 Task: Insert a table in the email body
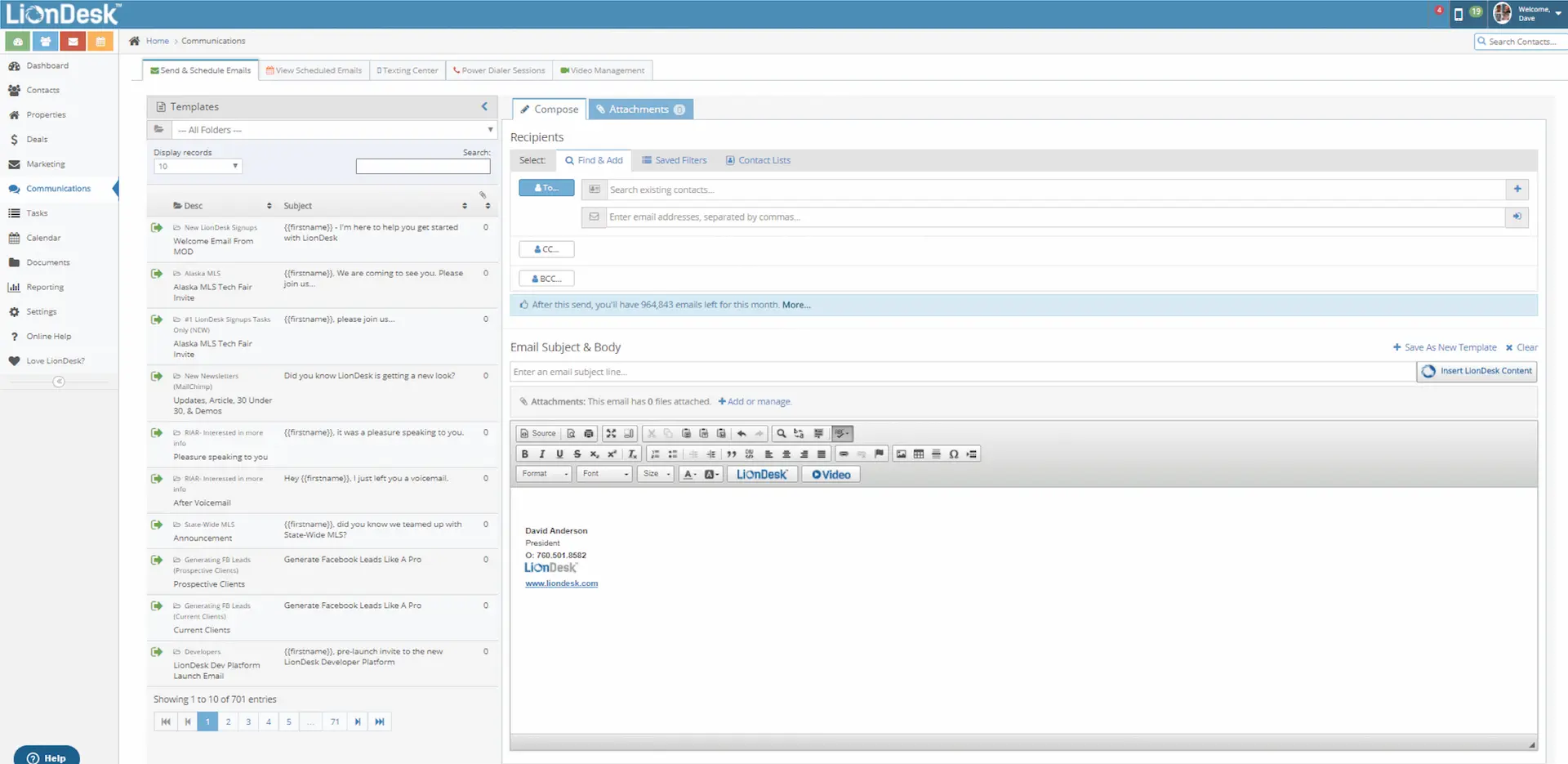pos(919,454)
